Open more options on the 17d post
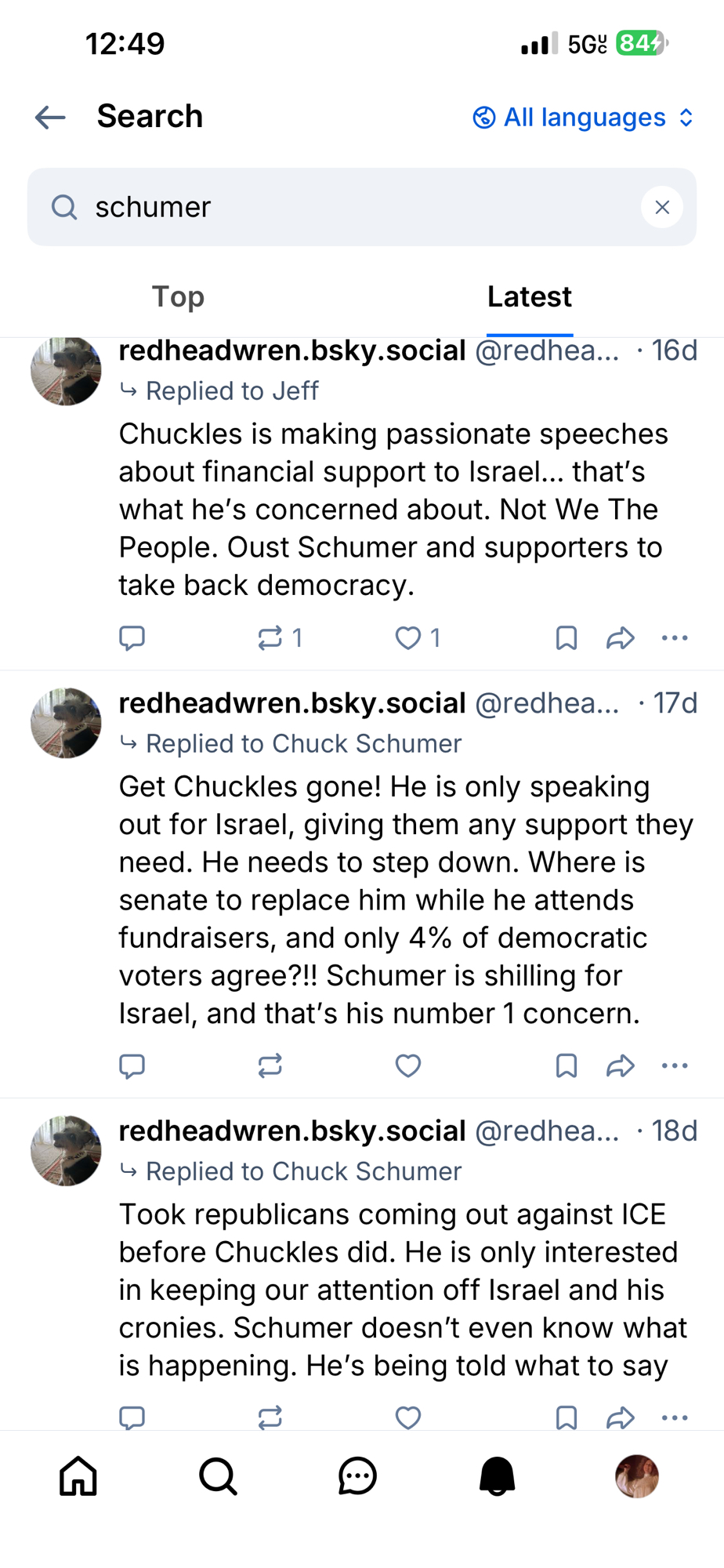This screenshot has height=1568, width=724. pos(675,1066)
